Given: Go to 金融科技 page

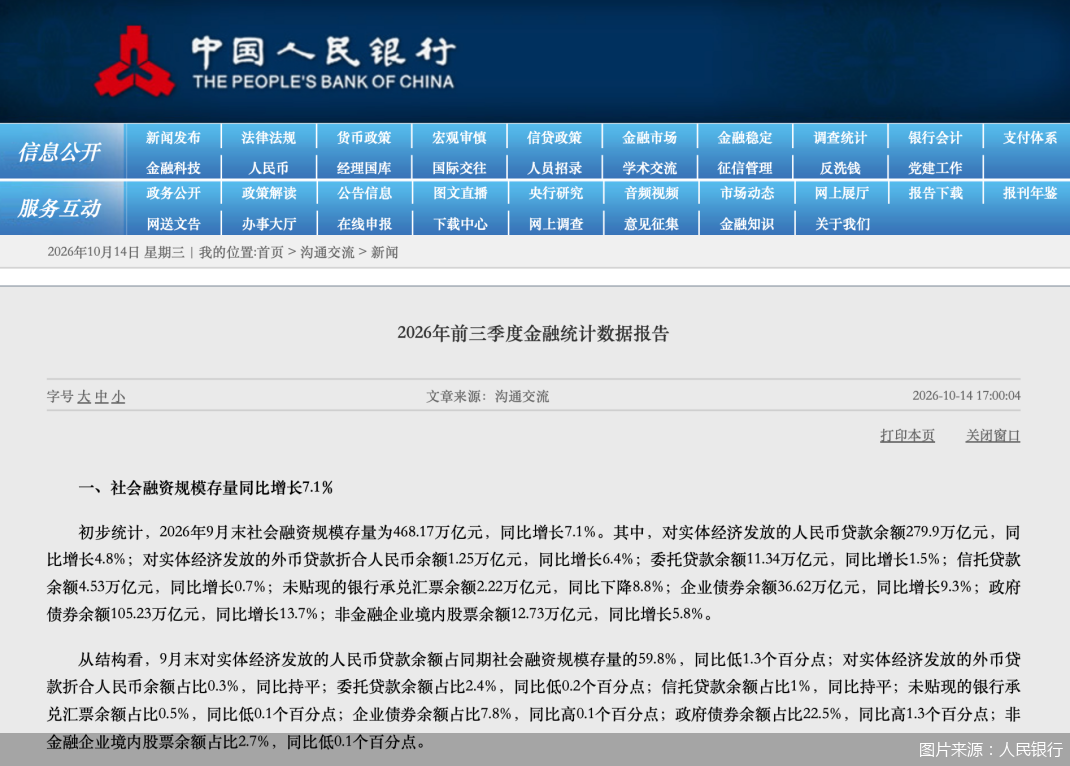Looking at the screenshot, I should point(173,168).
